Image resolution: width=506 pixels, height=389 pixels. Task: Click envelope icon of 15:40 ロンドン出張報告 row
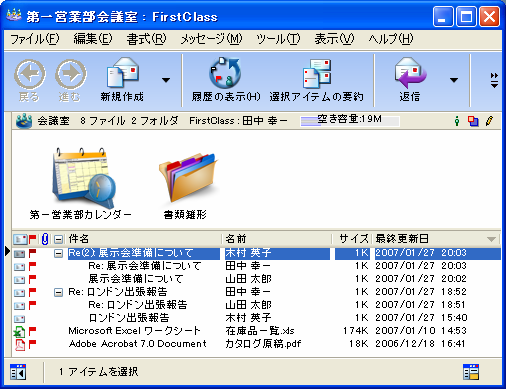click(19, 319)
